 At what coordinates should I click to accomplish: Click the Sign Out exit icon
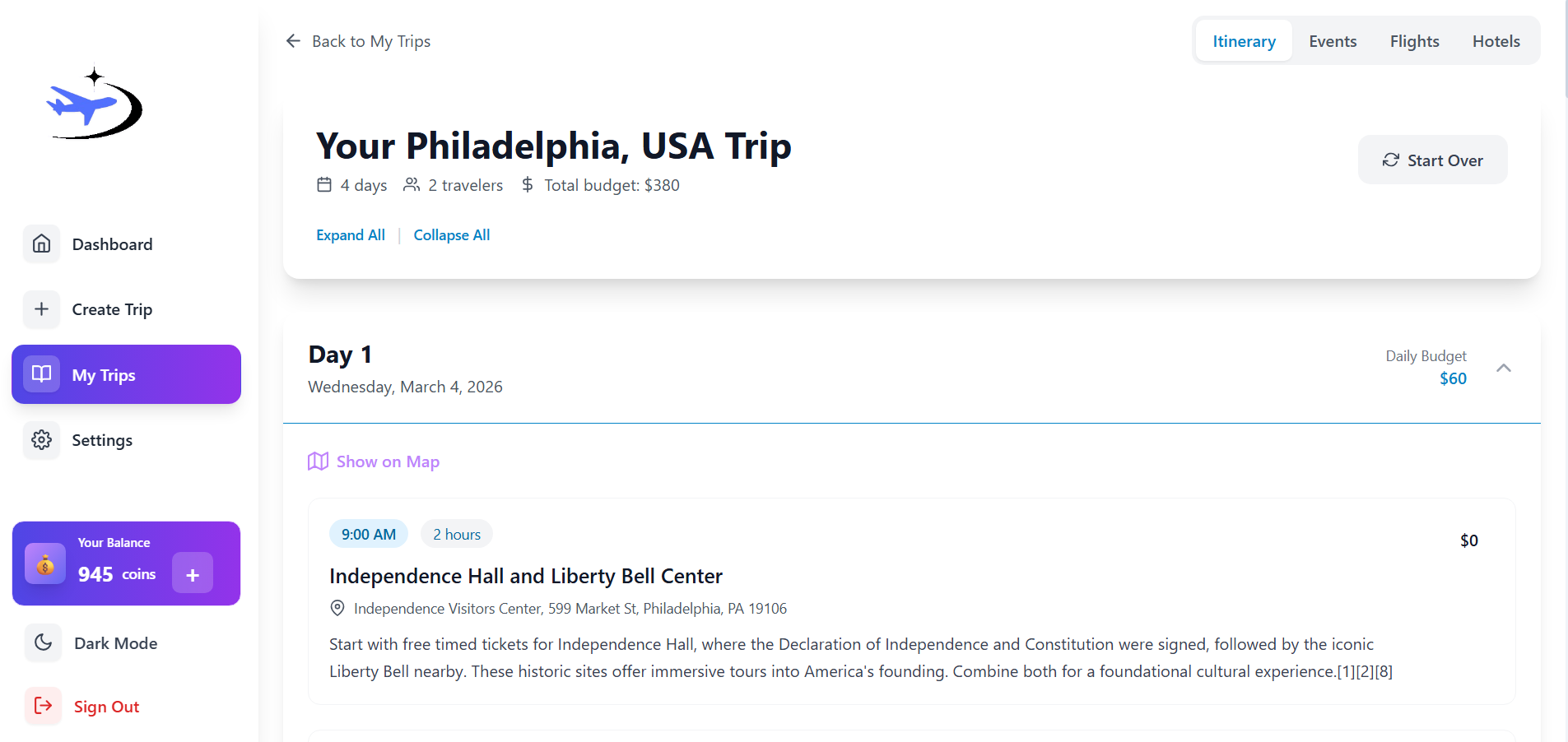click(41, 706)
